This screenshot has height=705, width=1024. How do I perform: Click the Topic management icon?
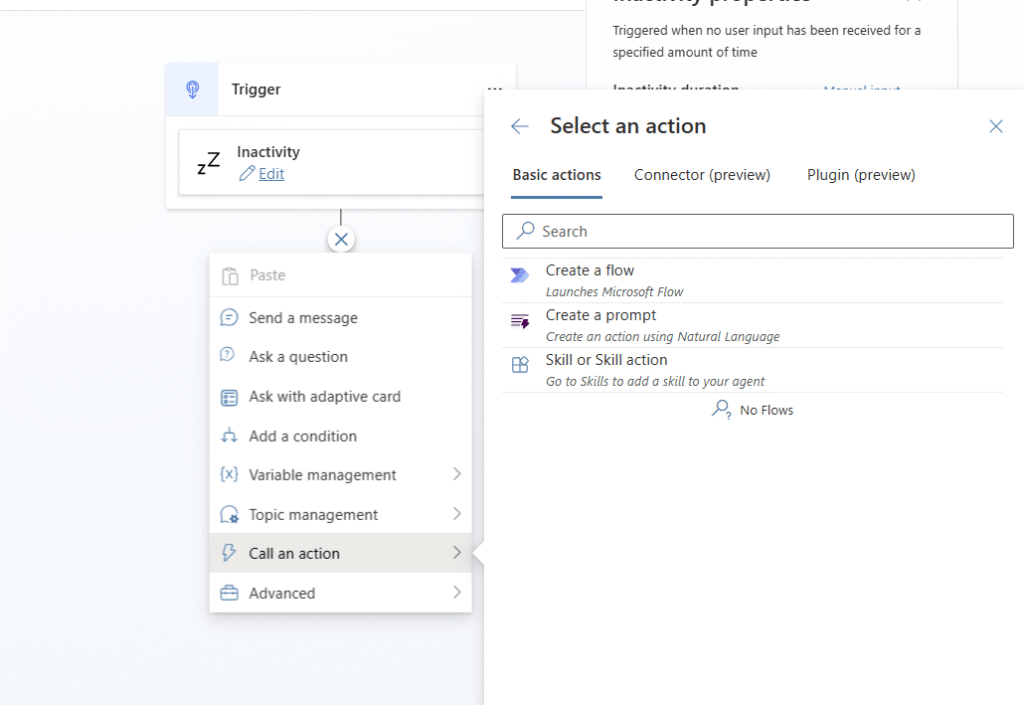point(229,514)
